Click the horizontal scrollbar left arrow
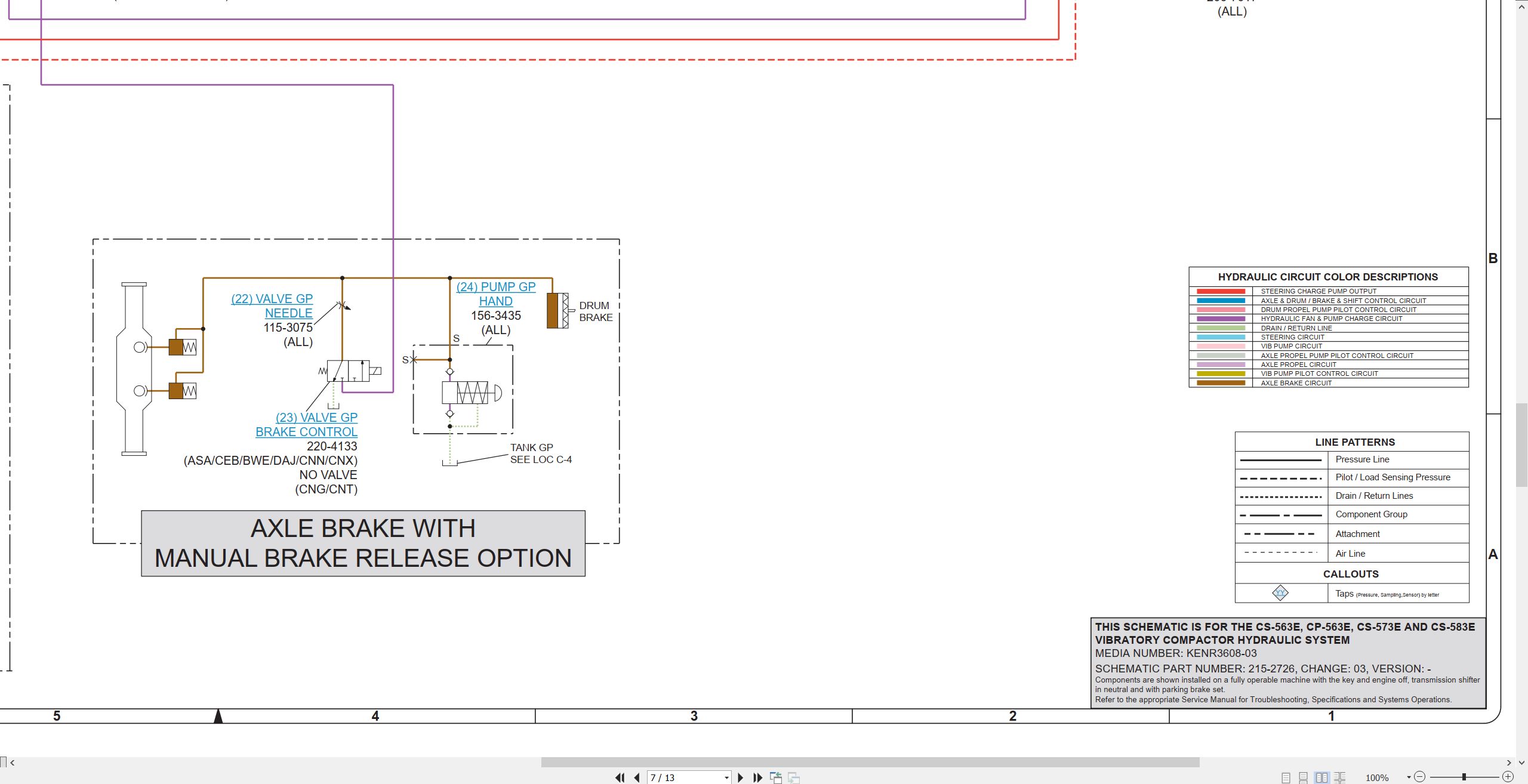Image resolution: width=1528 pixels, height=784 pixels. click(x=12, y=763)
